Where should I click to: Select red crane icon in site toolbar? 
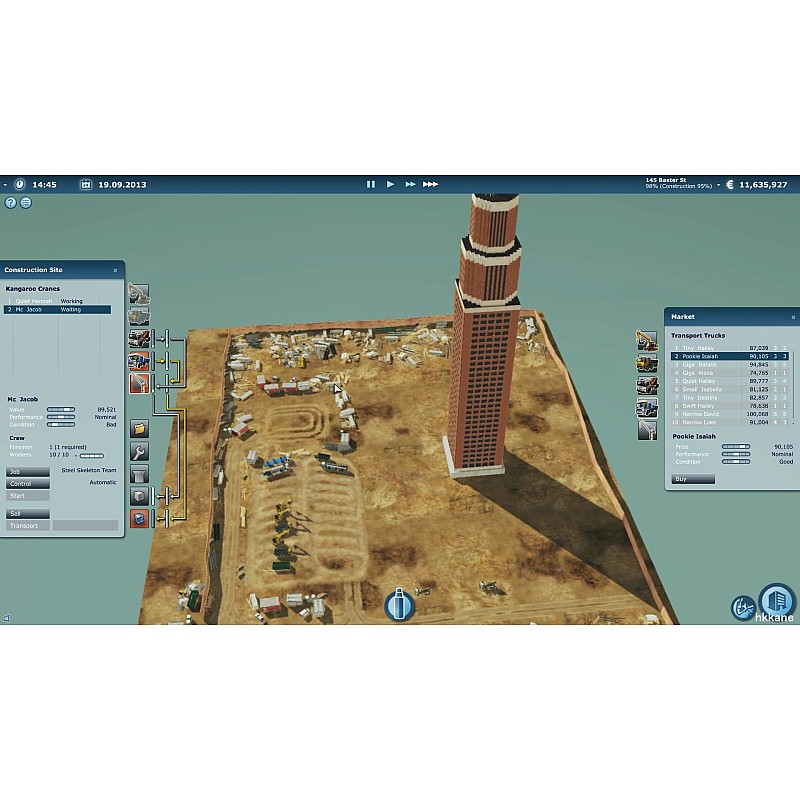point(139,383)
